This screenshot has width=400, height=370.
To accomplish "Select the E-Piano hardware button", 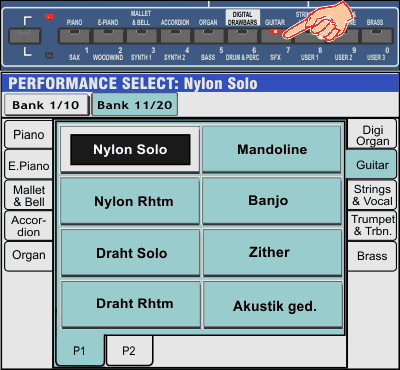I will 108,36.
